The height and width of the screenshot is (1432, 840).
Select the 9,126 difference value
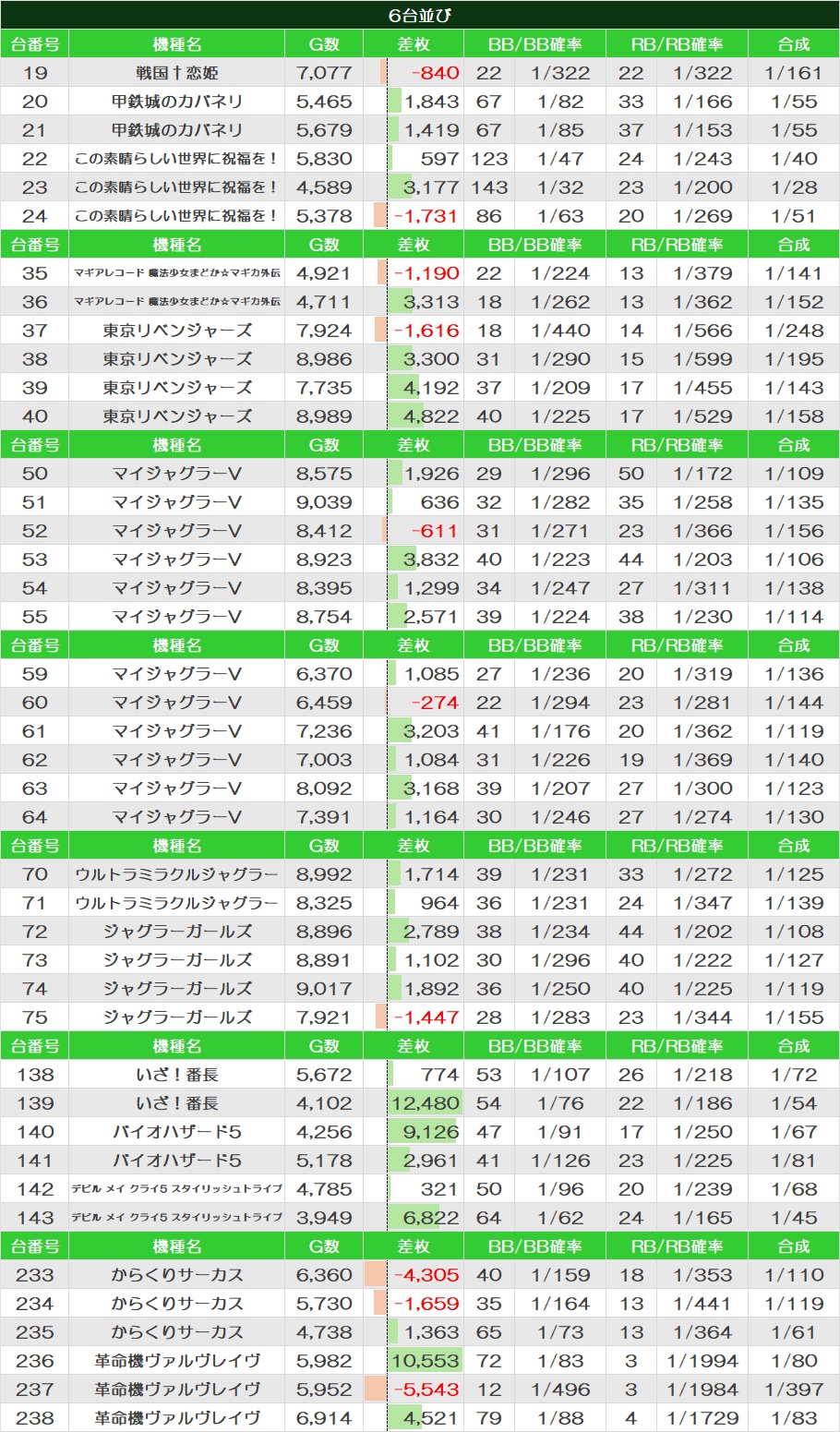coord(431,1132)
